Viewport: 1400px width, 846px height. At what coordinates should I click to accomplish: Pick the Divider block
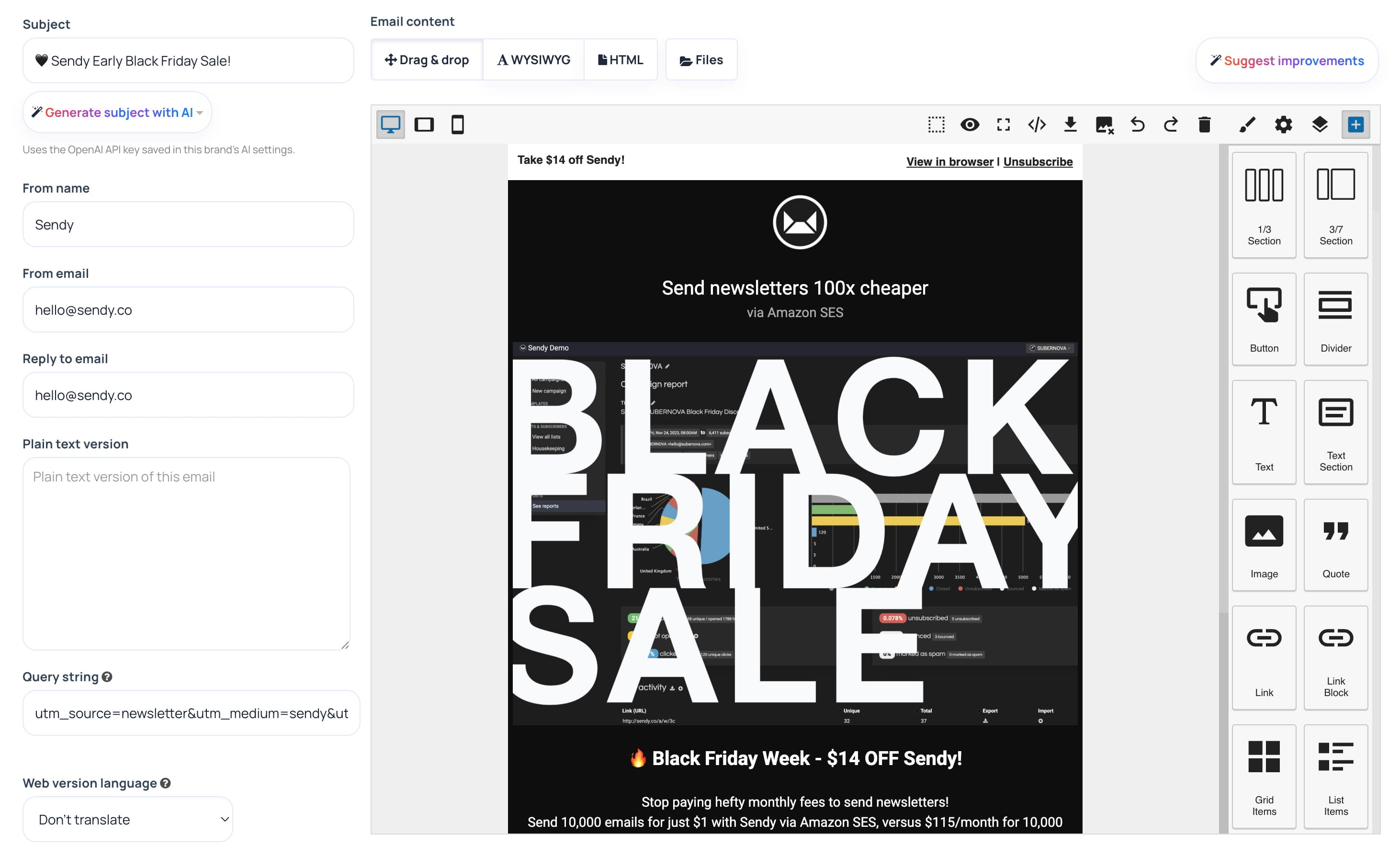1336,319
